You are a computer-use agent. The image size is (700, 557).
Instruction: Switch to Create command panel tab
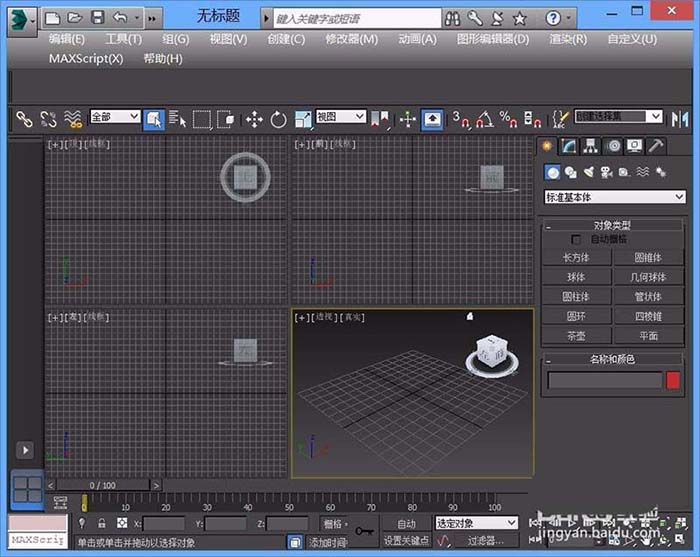[547, 146]
